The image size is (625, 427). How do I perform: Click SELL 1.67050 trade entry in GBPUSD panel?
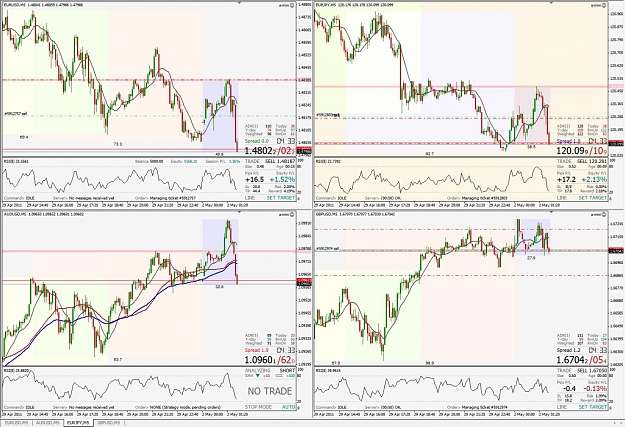click(592, 370)
